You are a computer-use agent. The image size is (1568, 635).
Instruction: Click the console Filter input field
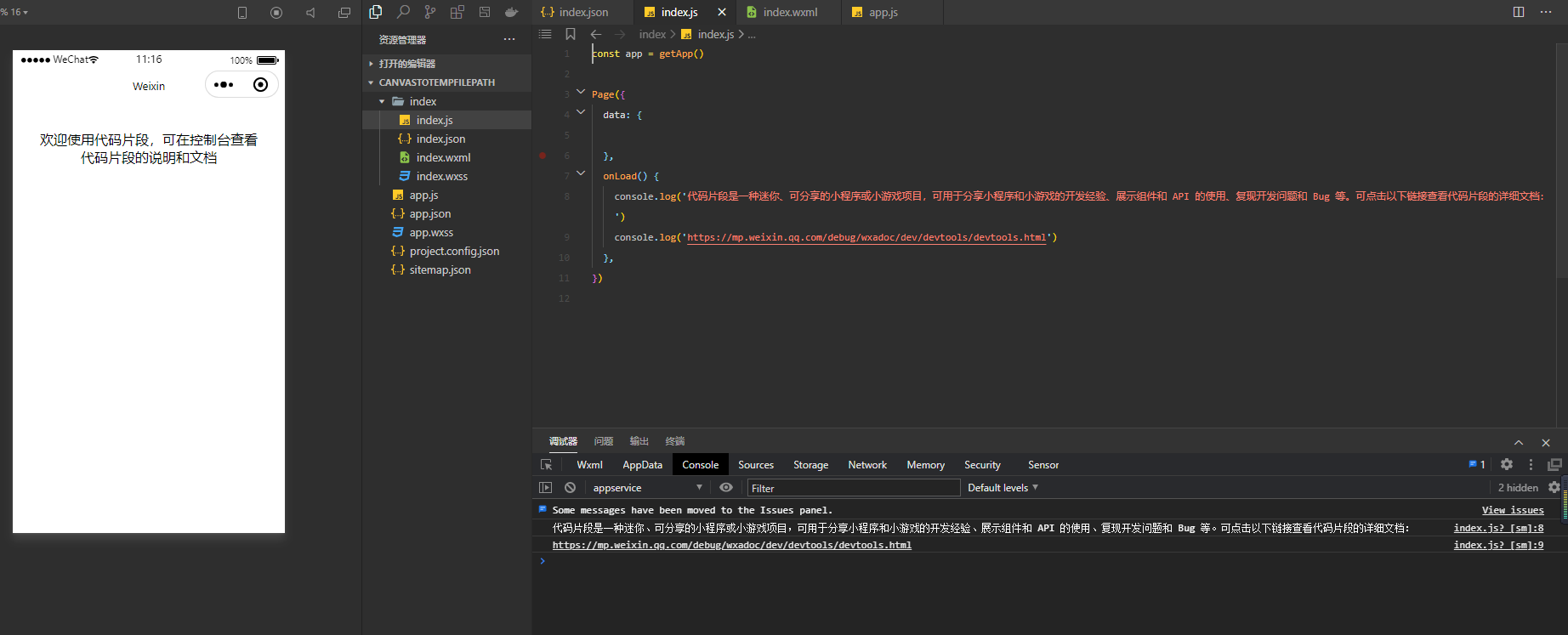coord(854,488)
